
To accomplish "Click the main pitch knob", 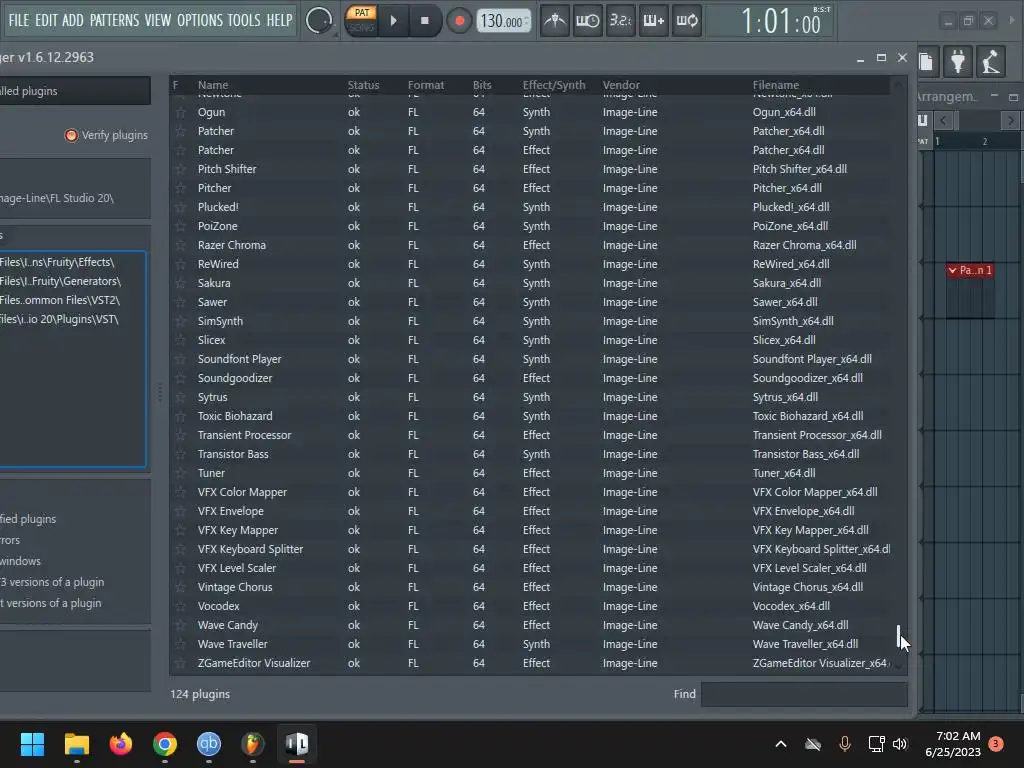I will click(319, 21).
